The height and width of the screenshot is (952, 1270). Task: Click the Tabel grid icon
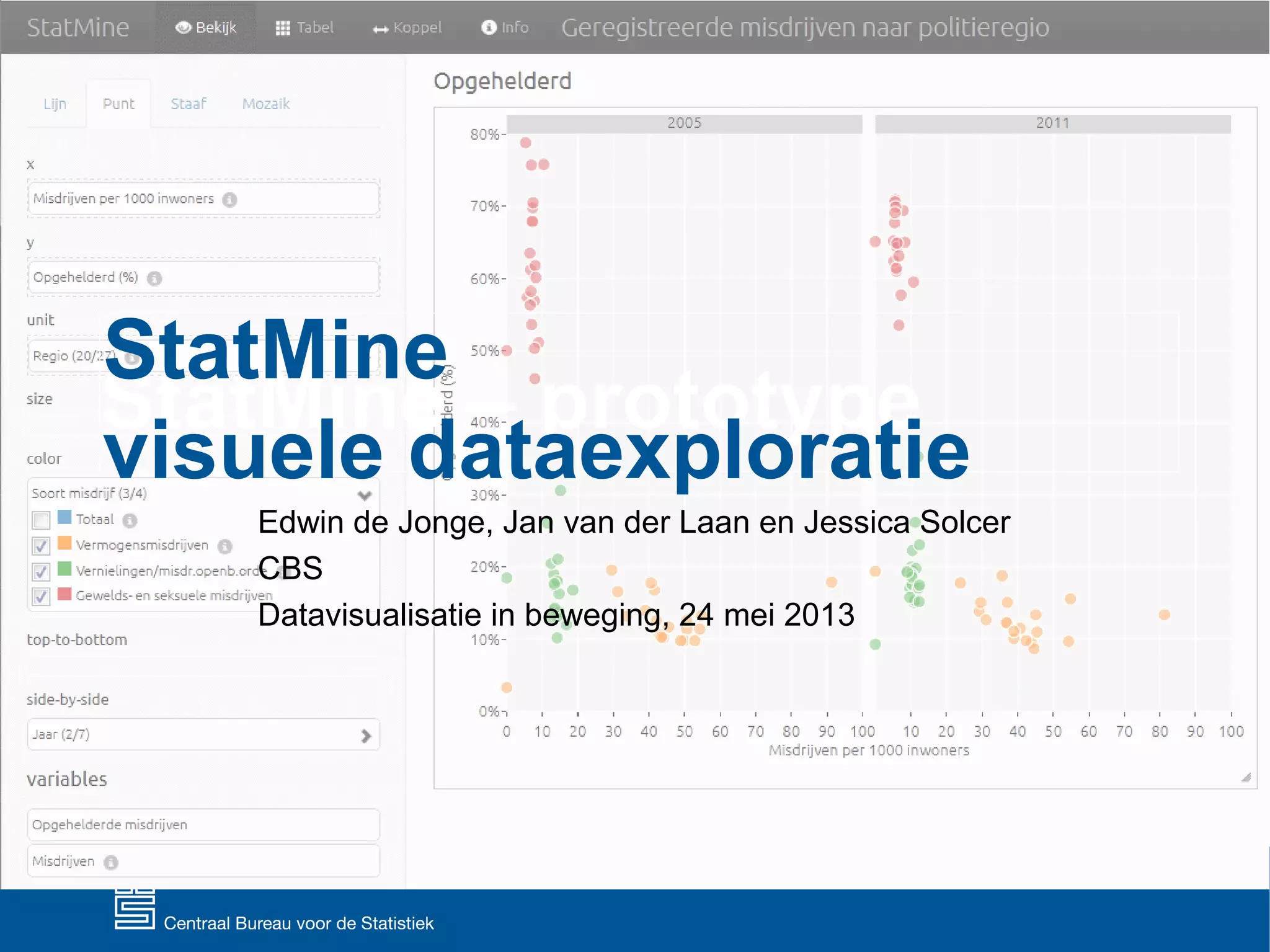coord(283,28)
